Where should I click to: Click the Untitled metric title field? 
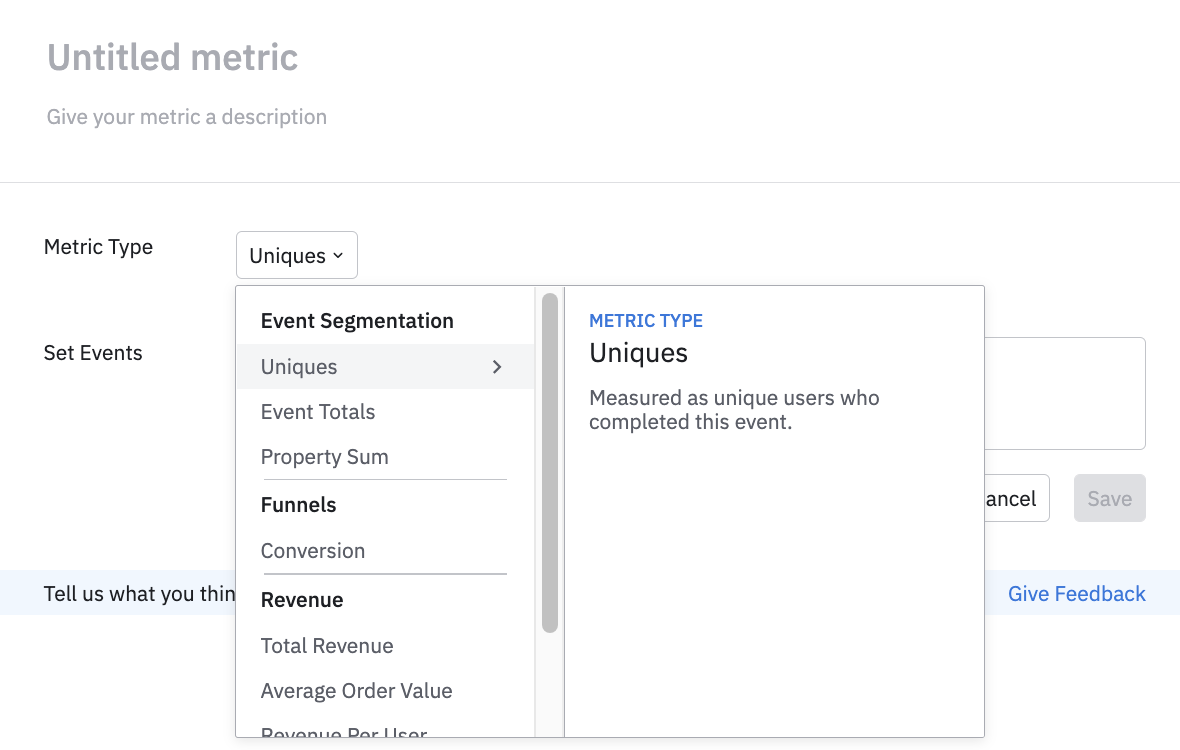[x=173, y=57]
